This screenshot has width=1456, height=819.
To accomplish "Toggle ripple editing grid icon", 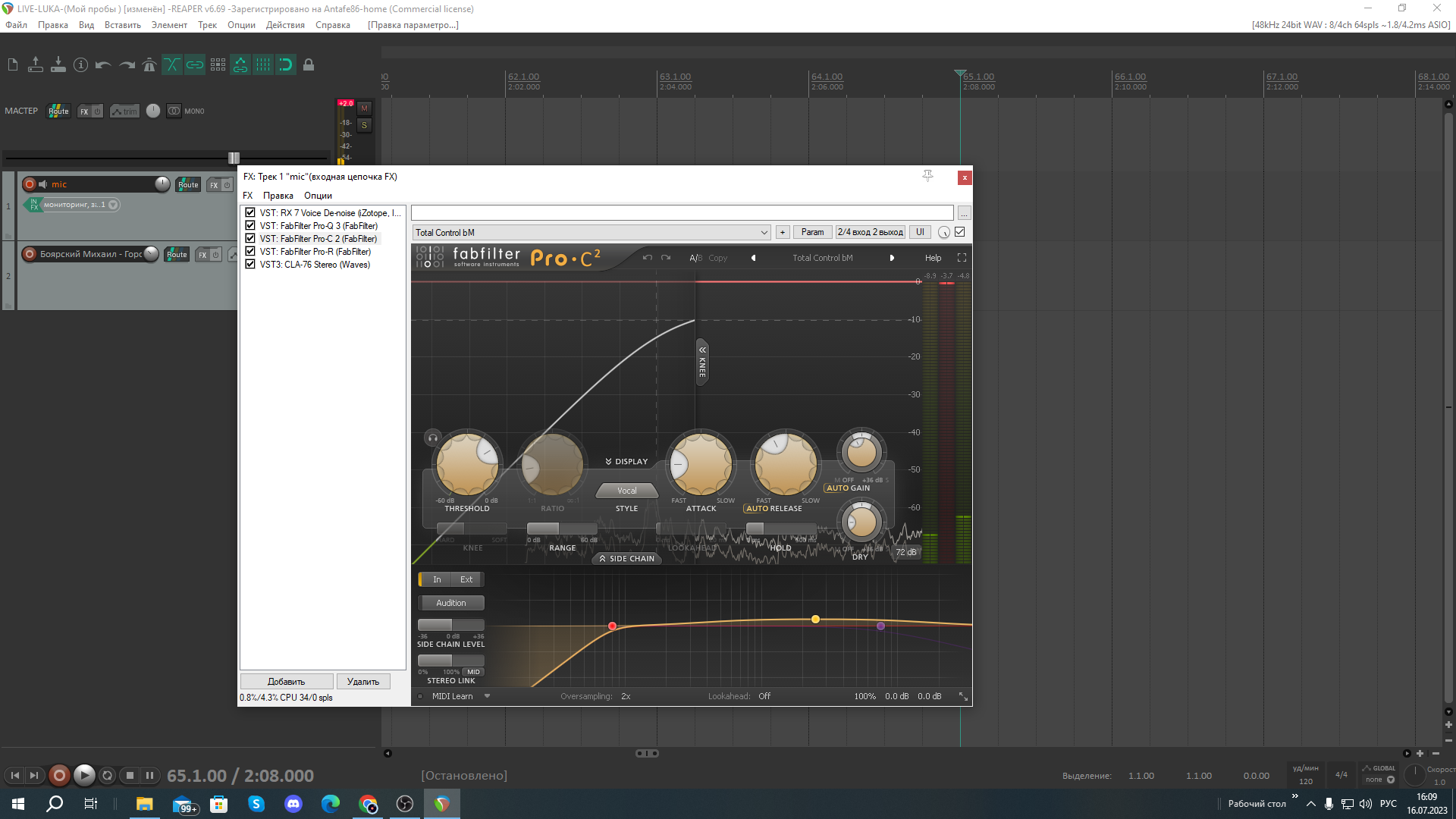I will (x=218, y=65).
